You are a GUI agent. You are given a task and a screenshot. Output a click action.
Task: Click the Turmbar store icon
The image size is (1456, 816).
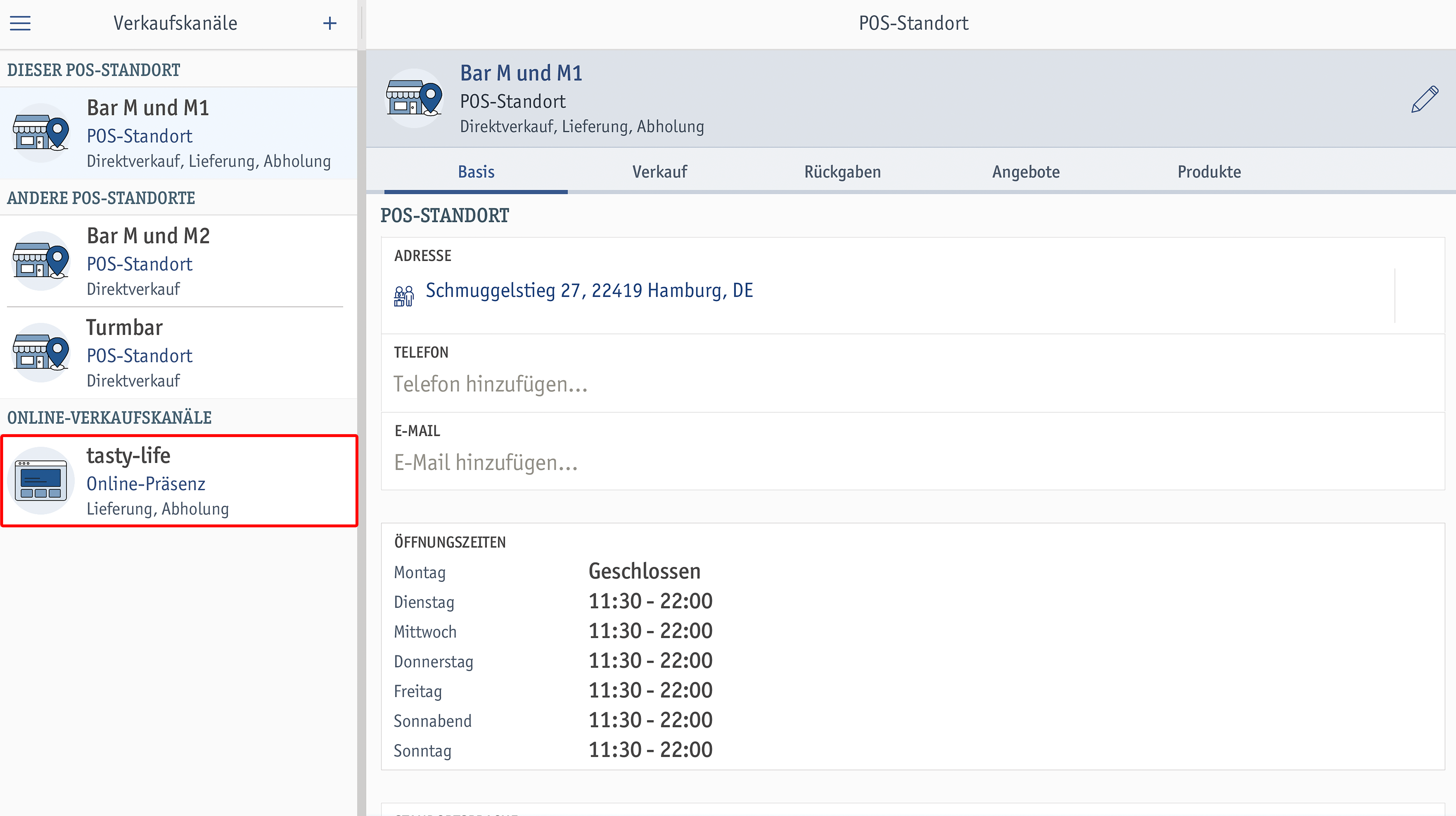(x=41, y=353)
